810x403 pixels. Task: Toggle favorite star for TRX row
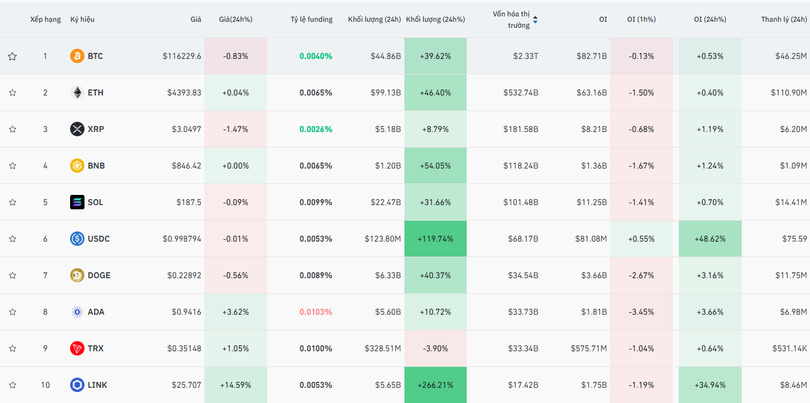[x=13, y=349]
